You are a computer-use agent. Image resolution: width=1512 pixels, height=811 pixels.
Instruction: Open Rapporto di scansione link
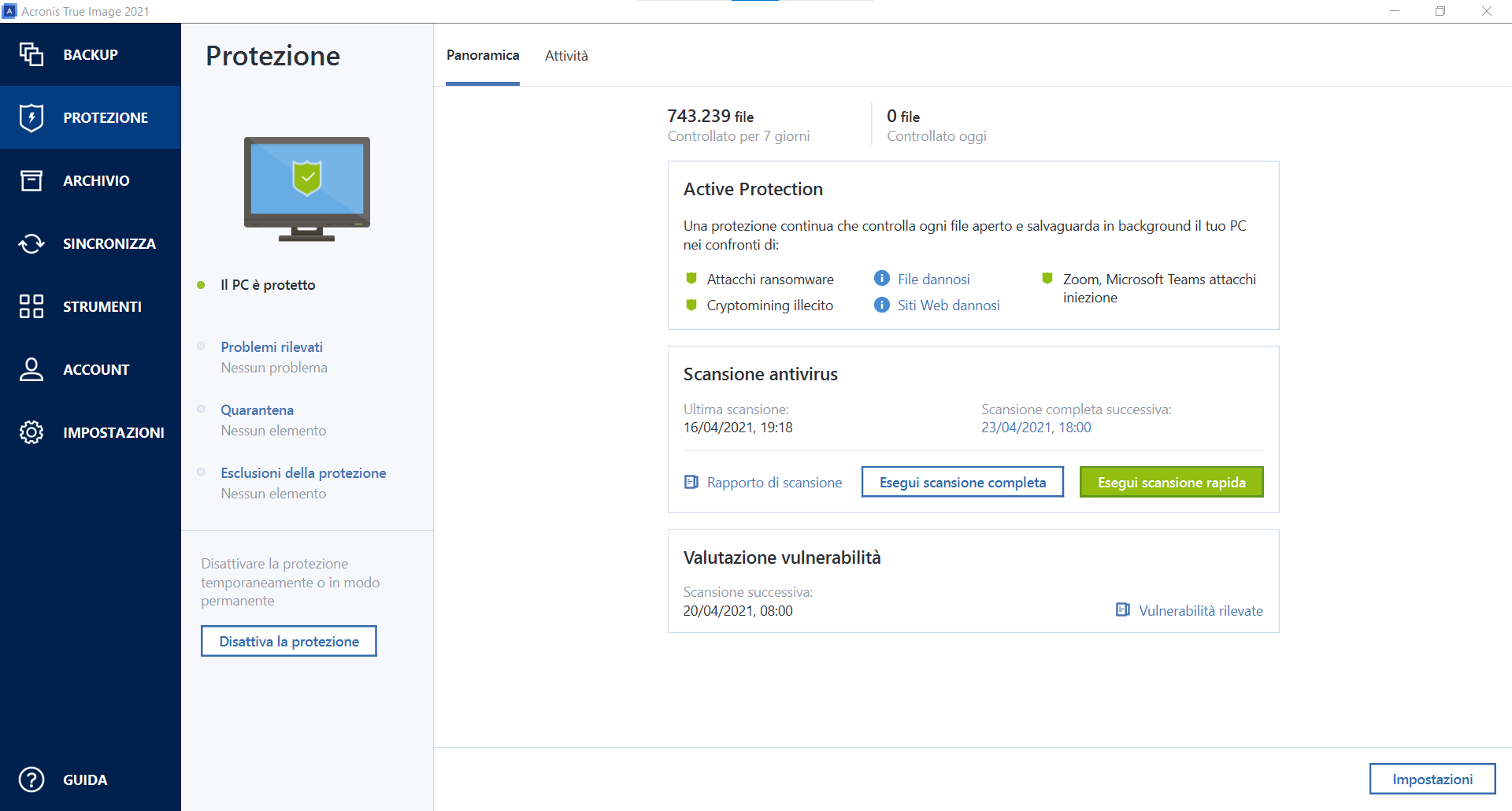774,483
